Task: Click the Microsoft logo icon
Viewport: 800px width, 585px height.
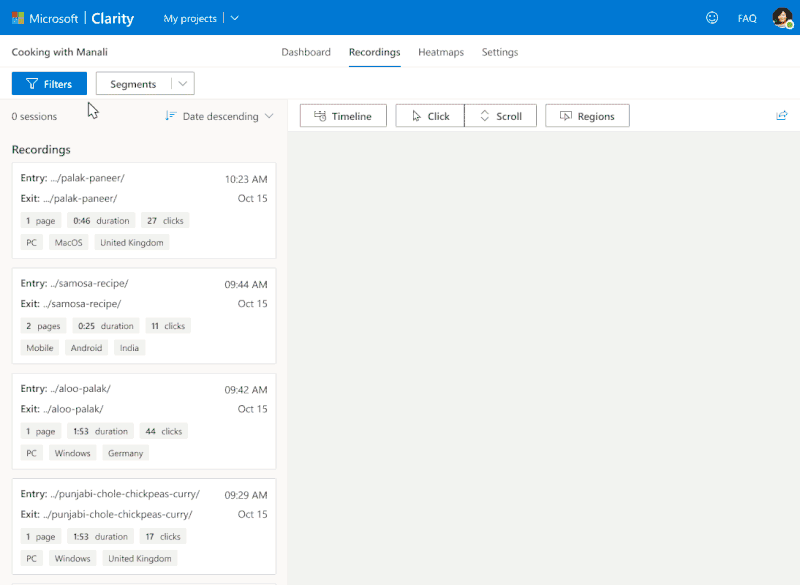Action: tap(18, 18)
